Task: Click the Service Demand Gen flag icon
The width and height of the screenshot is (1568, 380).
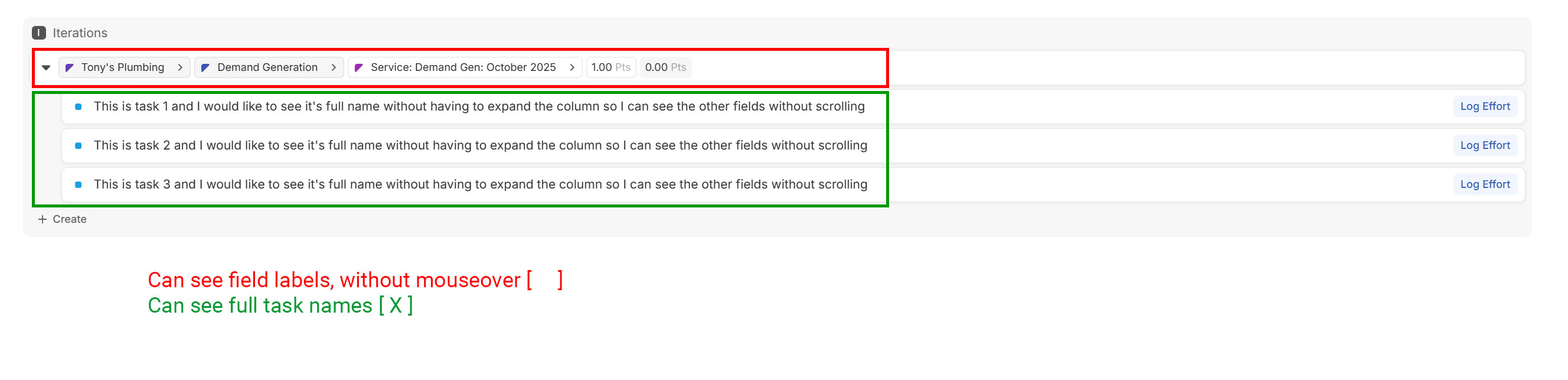Action: [x=358, y=67]
